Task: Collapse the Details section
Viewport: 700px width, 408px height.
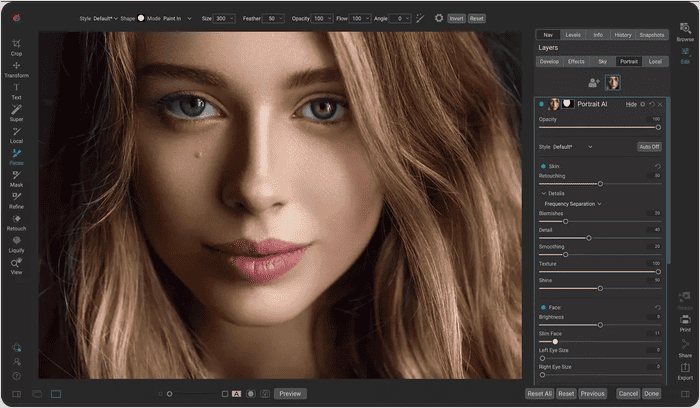Action: pos(542,192)
